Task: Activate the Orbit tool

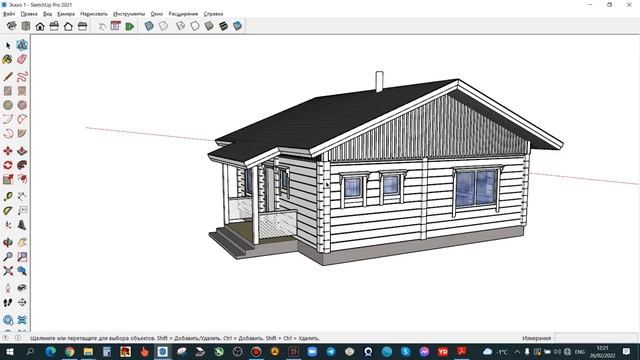Action: pyautogui.click(x=8, y=242)
